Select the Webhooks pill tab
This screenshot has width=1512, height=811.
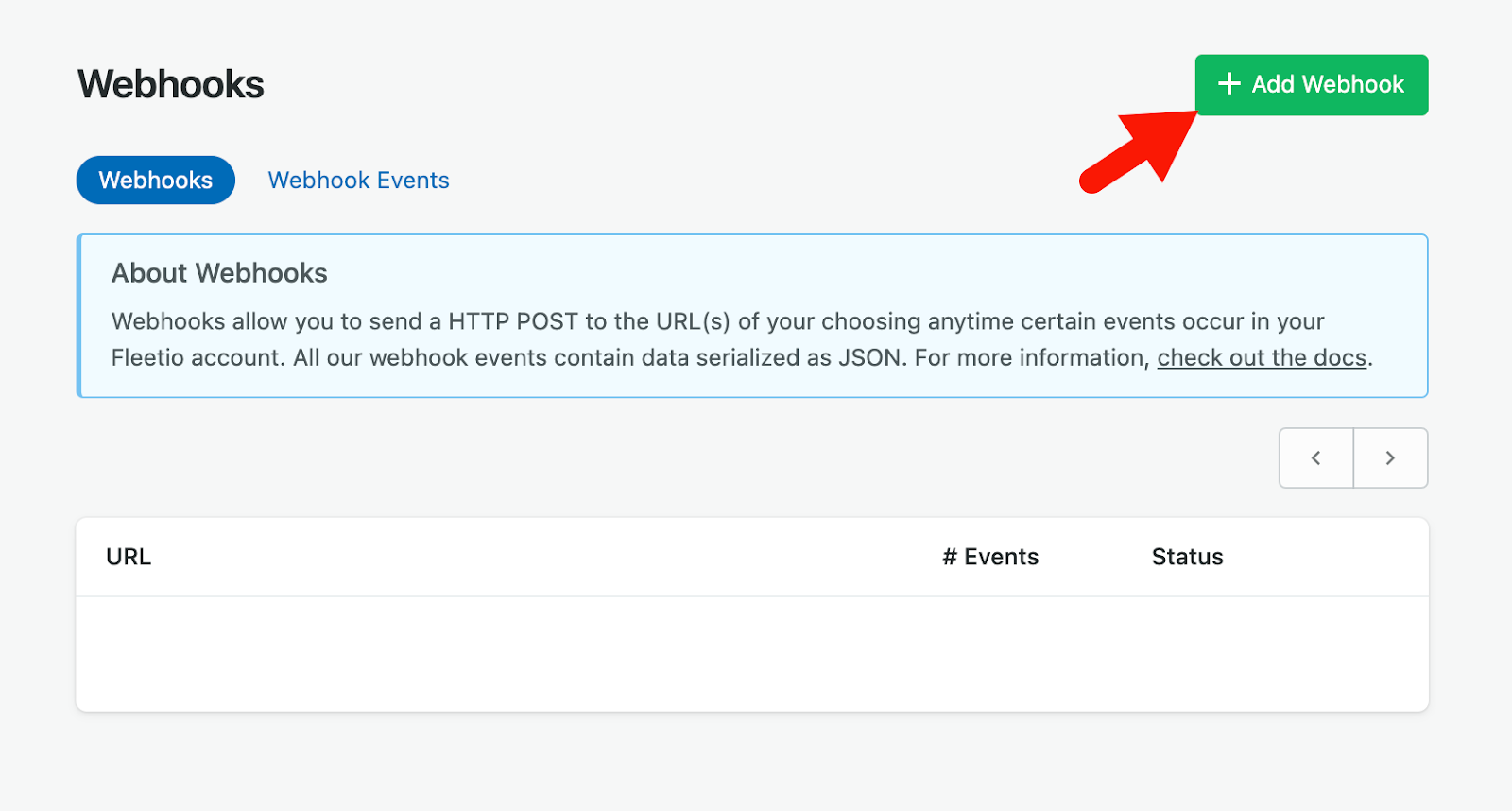156,180
